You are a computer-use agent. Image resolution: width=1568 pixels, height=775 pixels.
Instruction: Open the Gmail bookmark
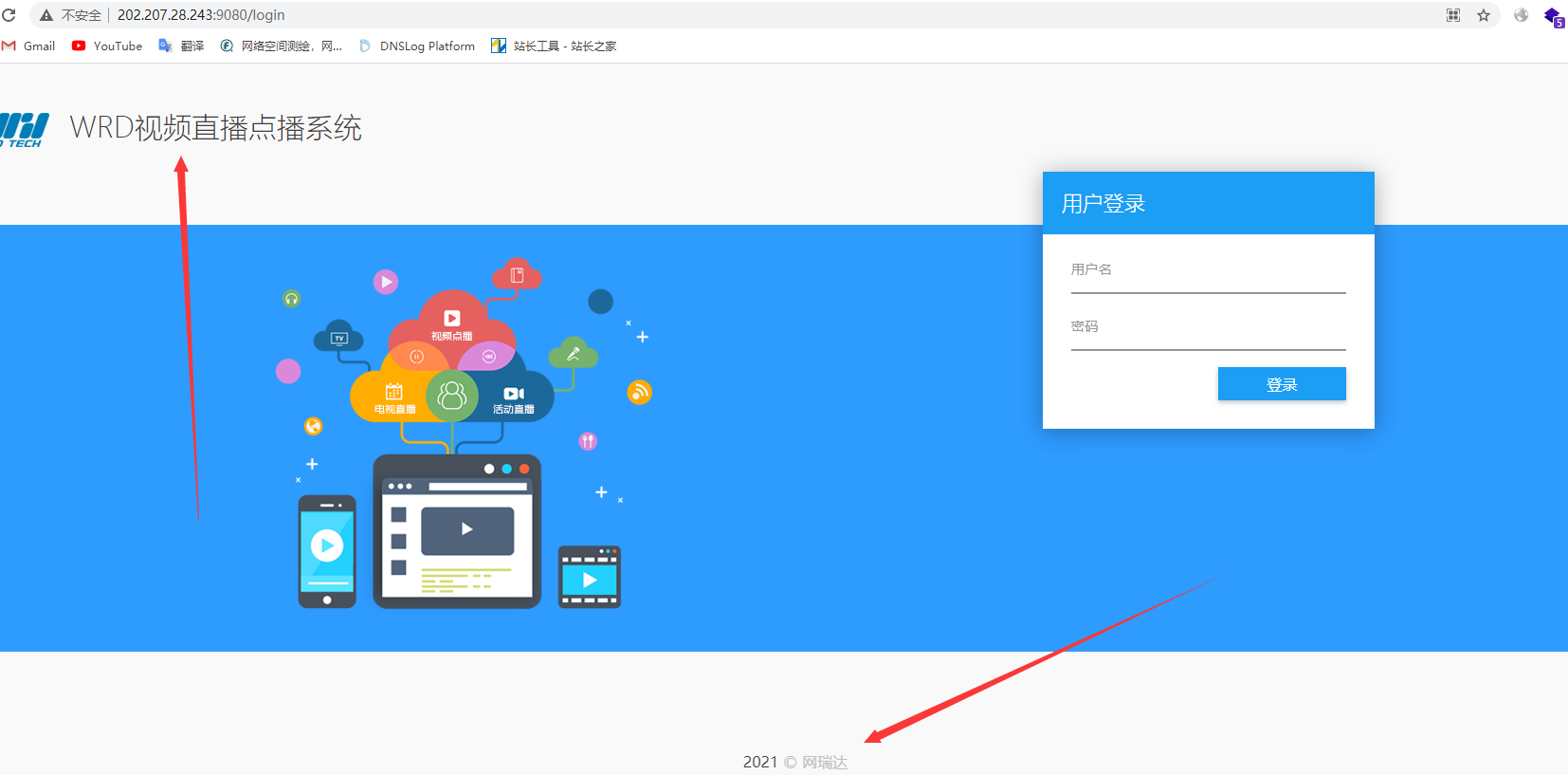(29, 46)
